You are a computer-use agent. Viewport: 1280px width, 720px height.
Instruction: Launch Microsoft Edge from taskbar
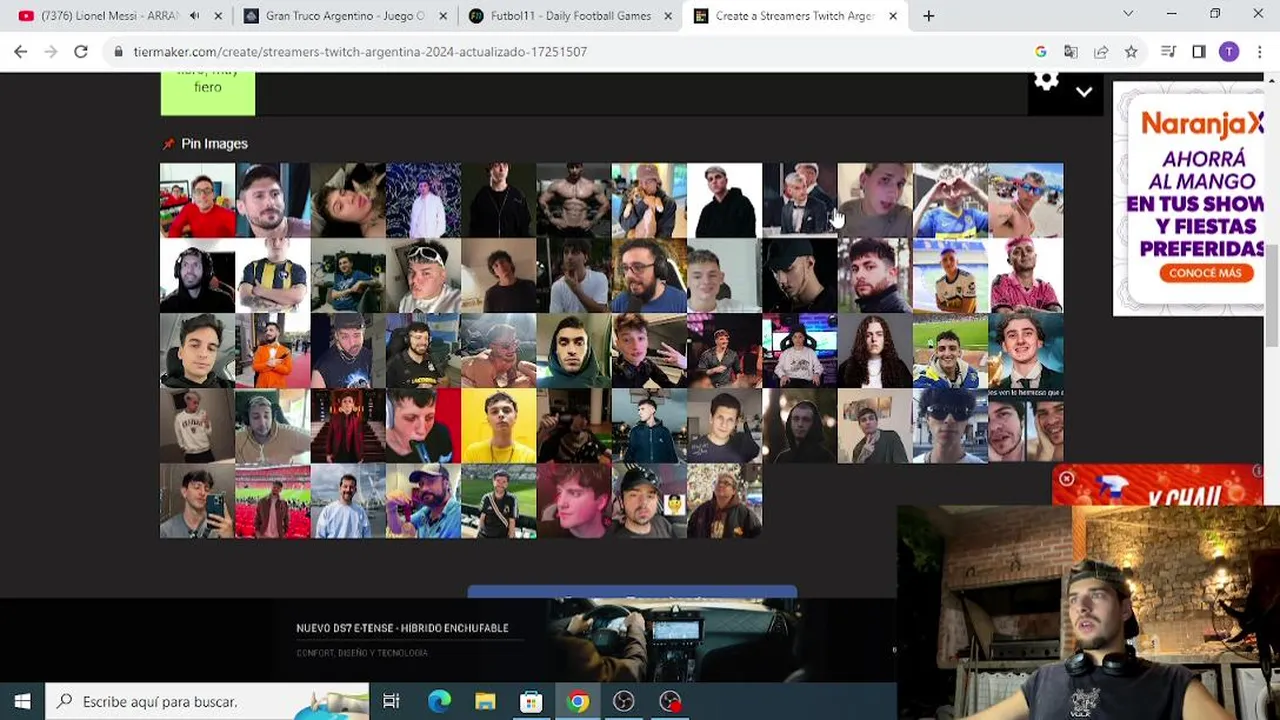(439, 702)
